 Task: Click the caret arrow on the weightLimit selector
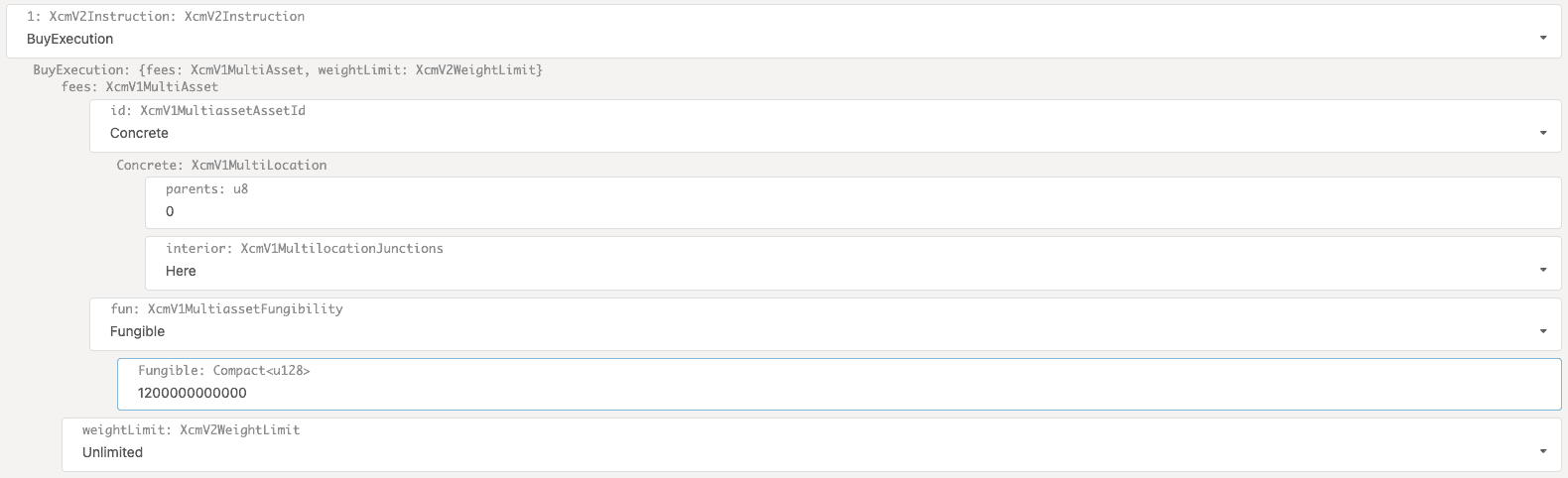click(1542, 452)
